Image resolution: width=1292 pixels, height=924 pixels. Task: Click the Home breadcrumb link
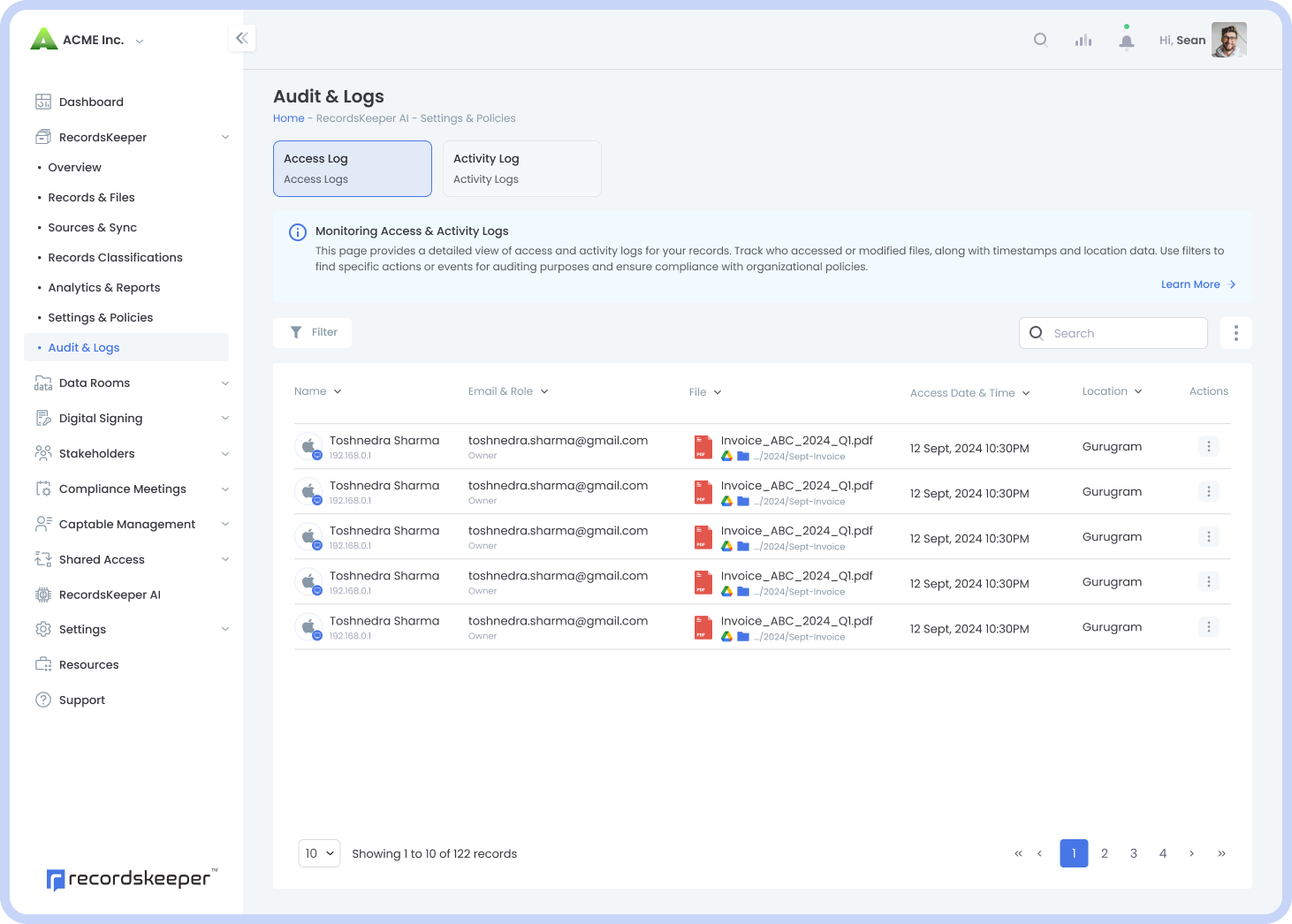pos(288,118)
